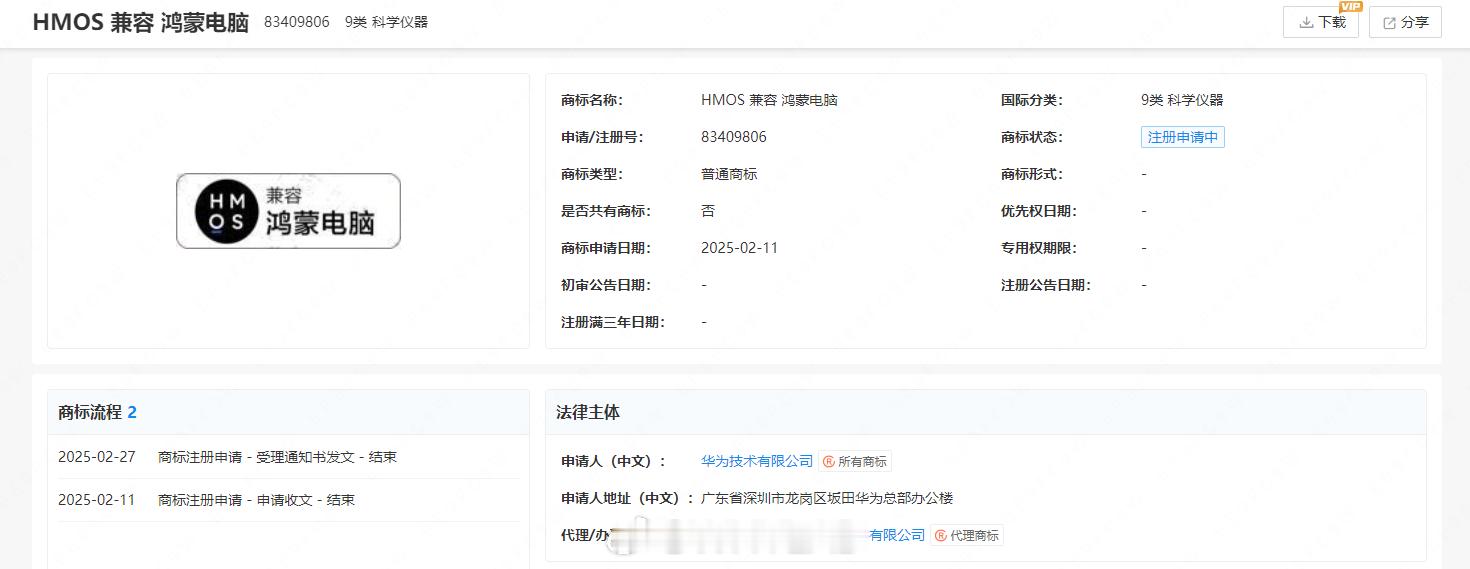Open the HMOS 鸿蒙电脑 trademark logo image

pyautogui.click(x=288, y=211)
